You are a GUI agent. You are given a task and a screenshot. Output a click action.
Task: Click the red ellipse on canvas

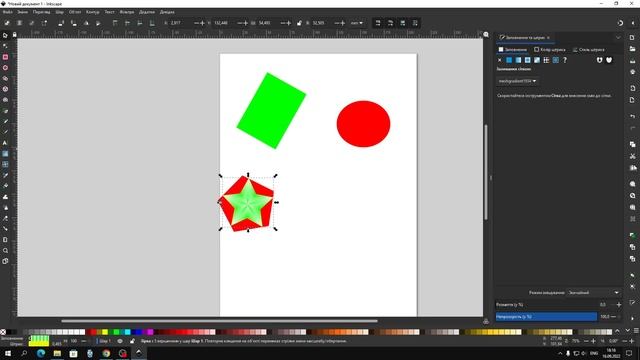[x=363, y=124]
